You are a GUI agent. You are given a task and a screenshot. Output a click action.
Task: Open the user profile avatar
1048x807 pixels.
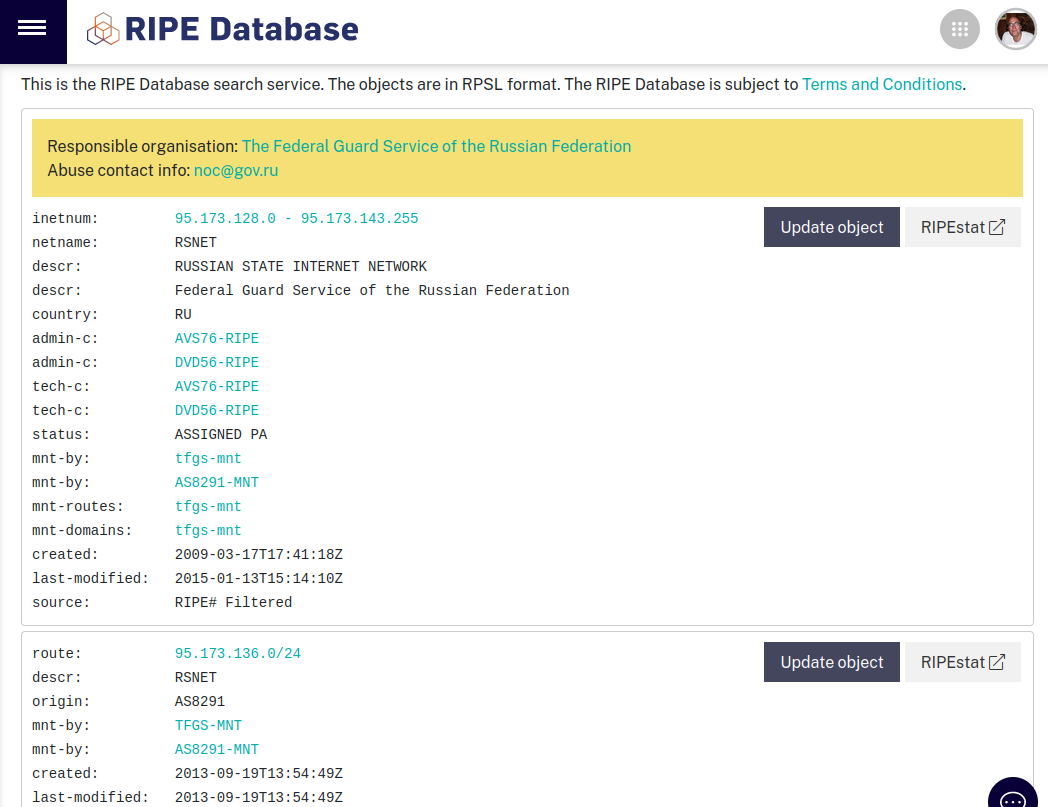click(x=1015, y=29)
